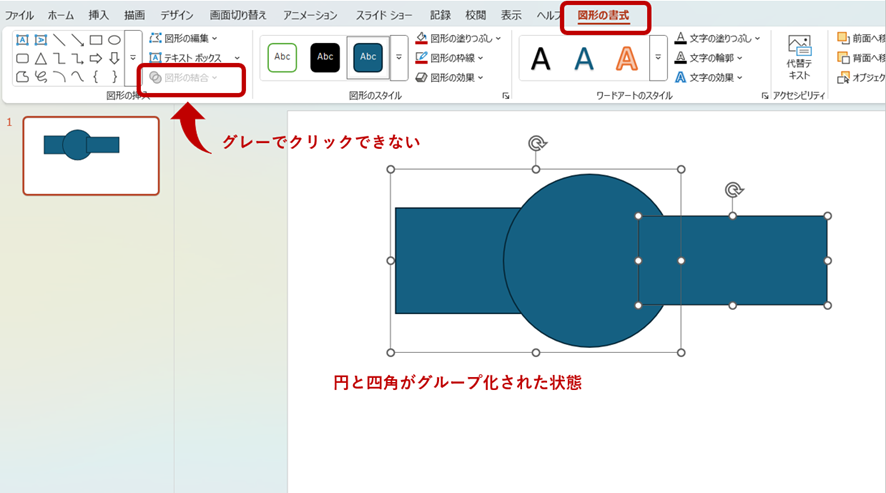Expand the 図形の編集 dropdown menu
The height and width of the screenshot is (493, 886).
pos(214,38)
